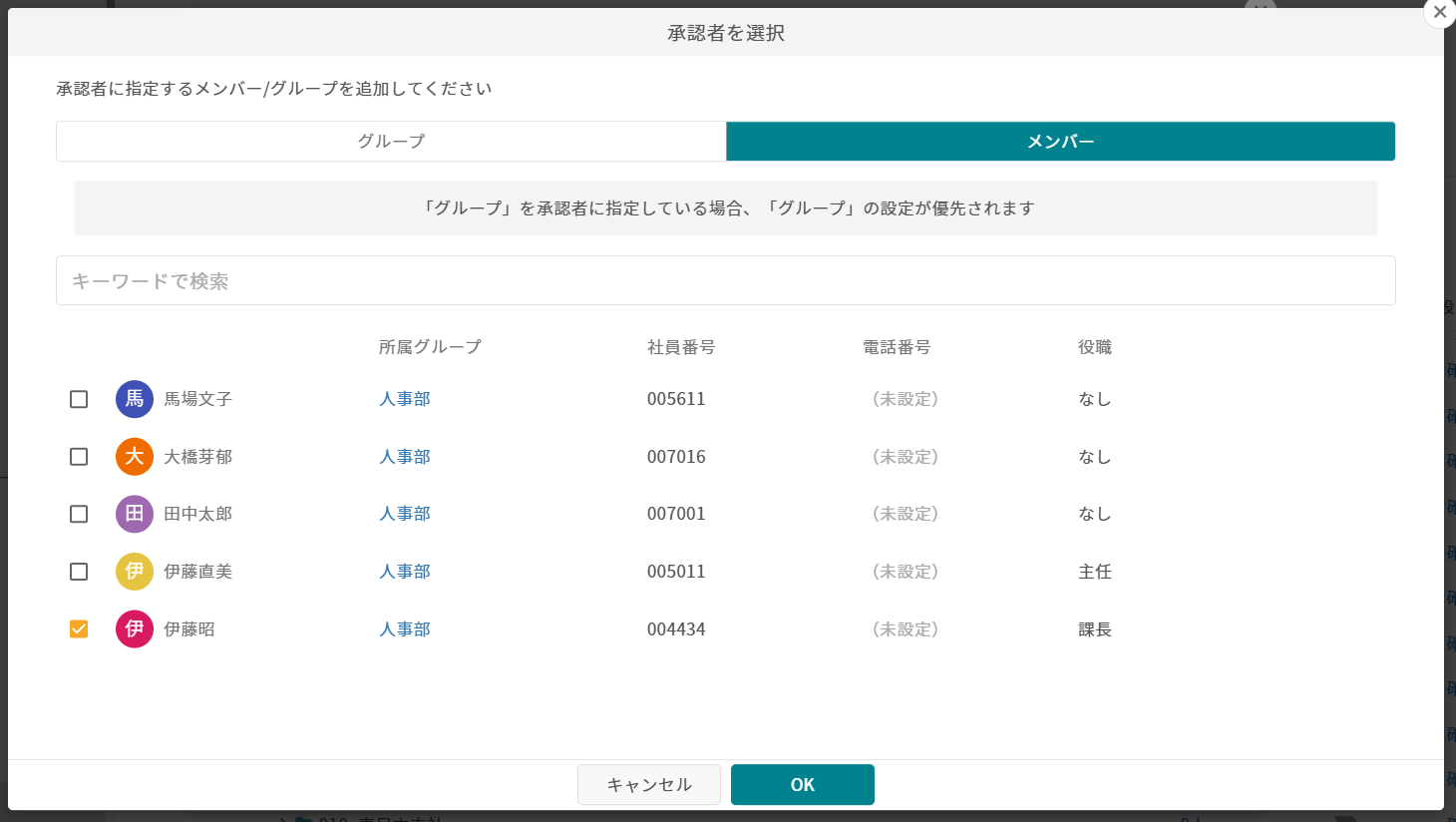Check the checkbox for 伊藤直美

pos(79,572)
